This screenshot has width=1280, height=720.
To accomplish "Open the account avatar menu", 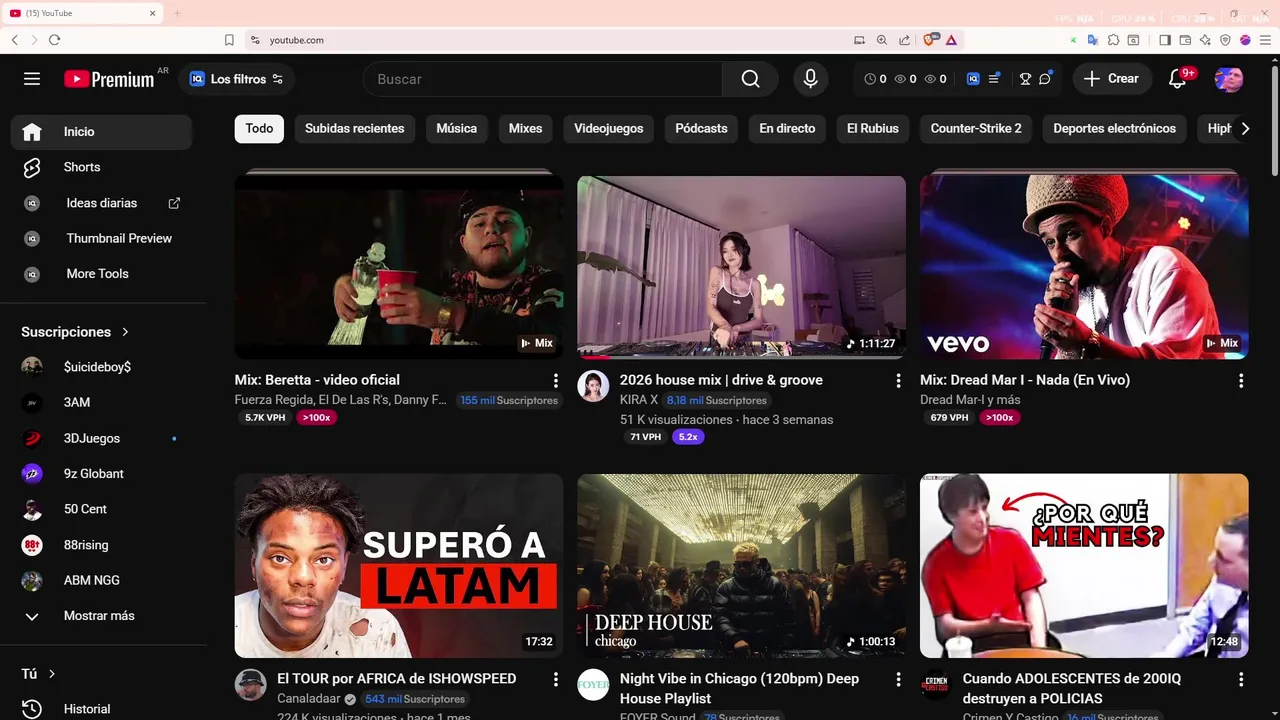I will pyautogui.click(x=1229, y=79).
